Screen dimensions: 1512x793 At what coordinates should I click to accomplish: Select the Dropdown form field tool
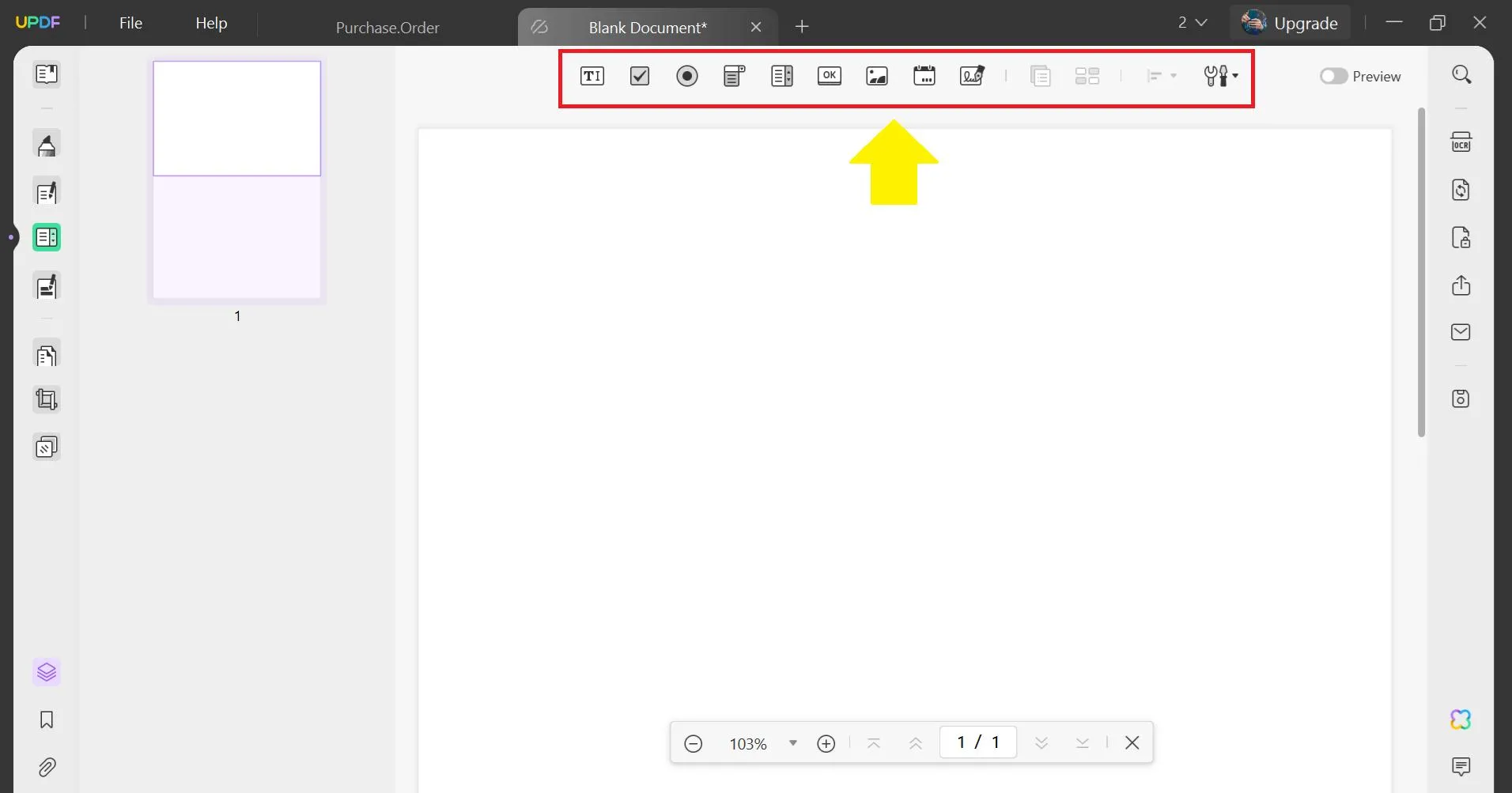734,76
